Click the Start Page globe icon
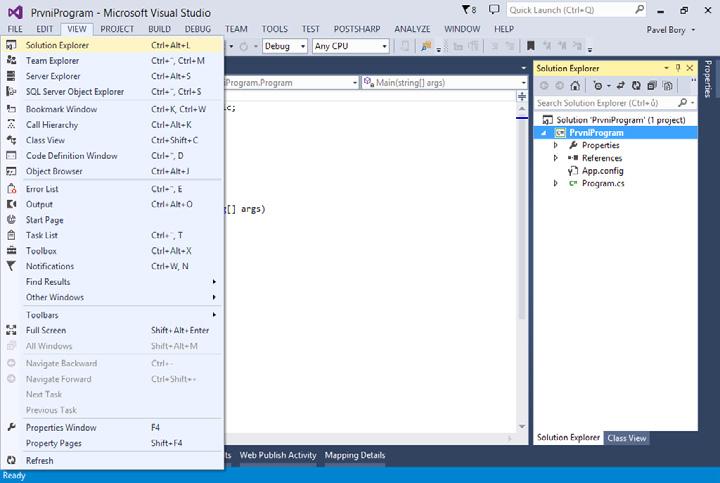 pyautogui.click(x=11, y=219)
